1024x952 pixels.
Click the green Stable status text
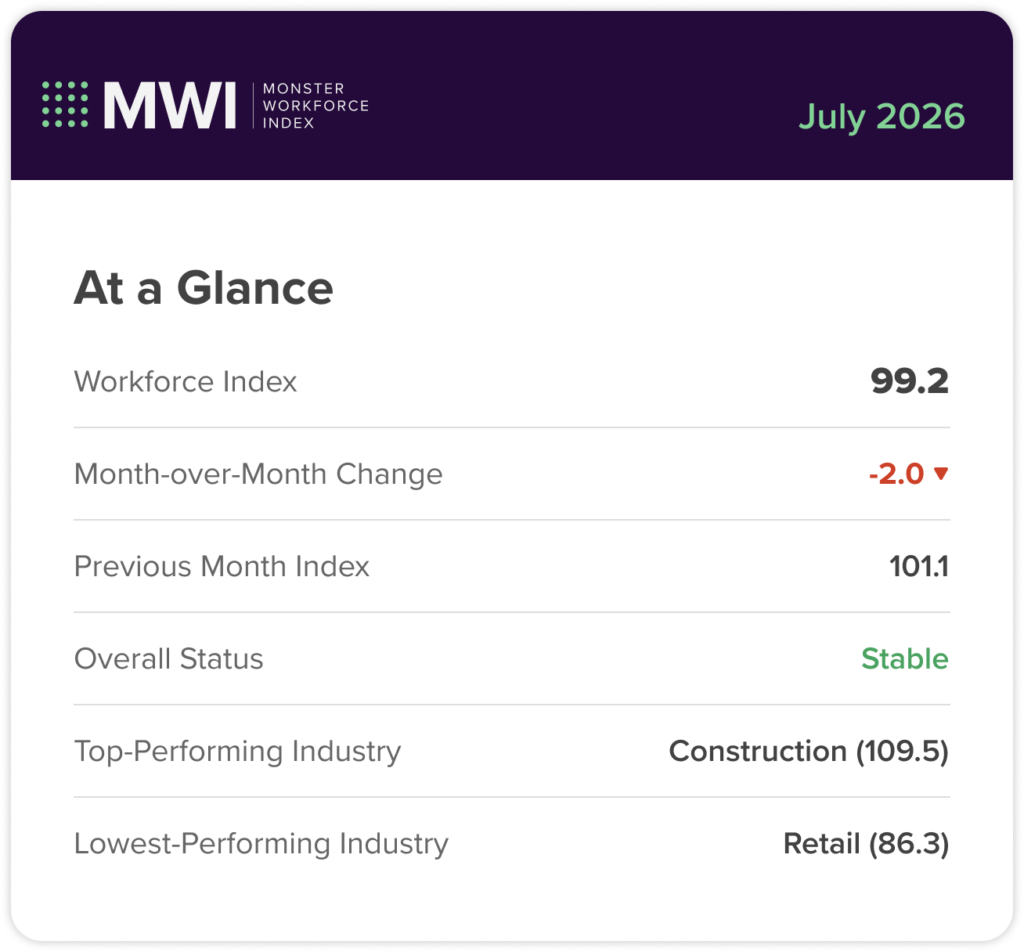click(x=905, y=659)
